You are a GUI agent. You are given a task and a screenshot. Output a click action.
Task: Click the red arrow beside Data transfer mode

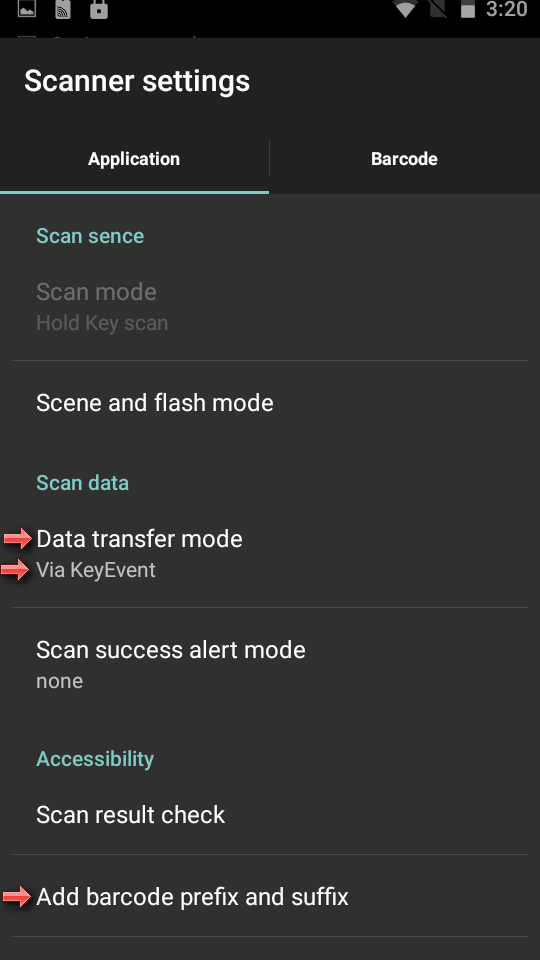coord(17,538)
